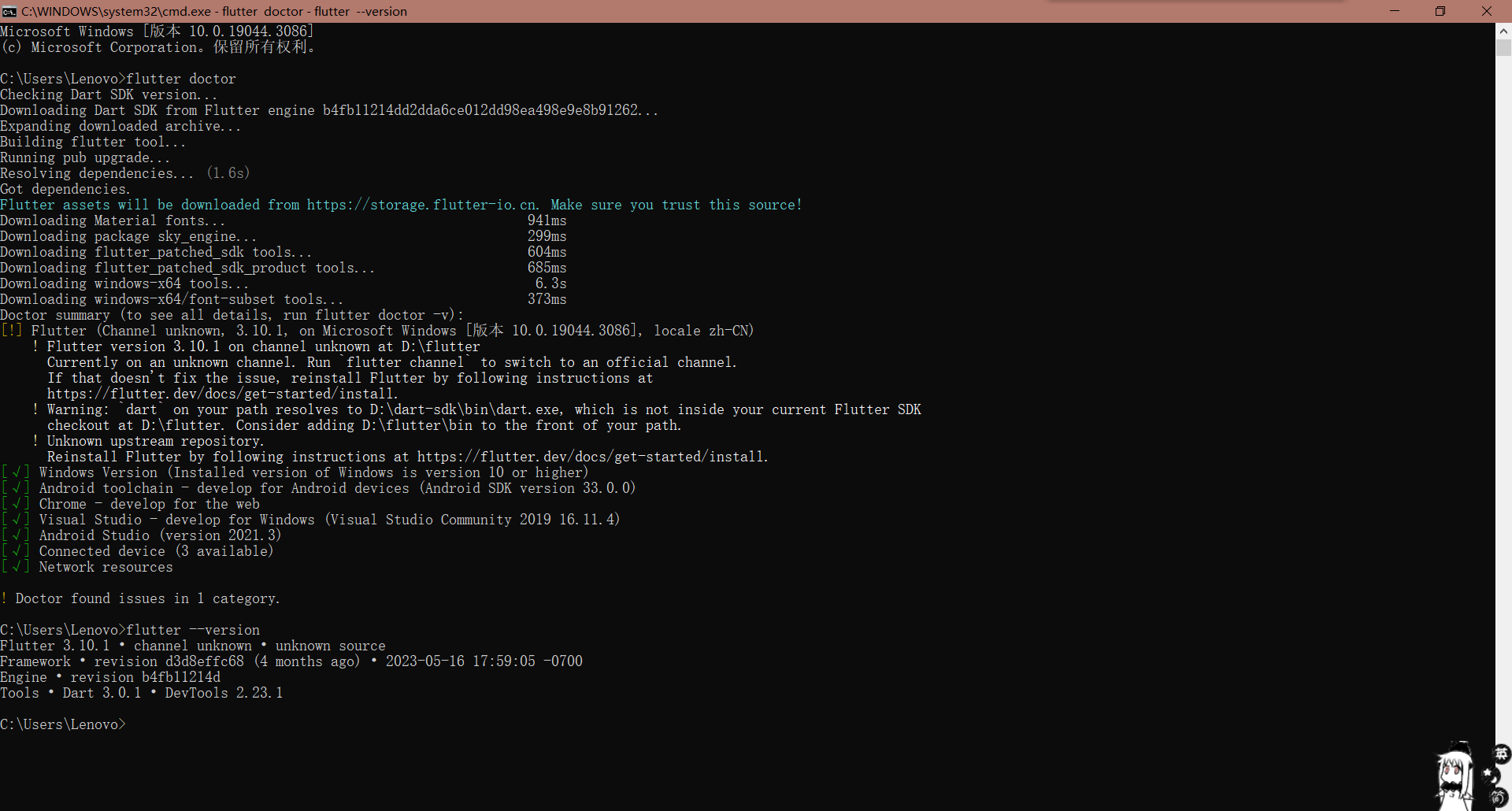This screenshot has height=811, width=1512.
Task: Click the timestamp '2023-05-16 17:59:05 -0700'
Action: 484,661
